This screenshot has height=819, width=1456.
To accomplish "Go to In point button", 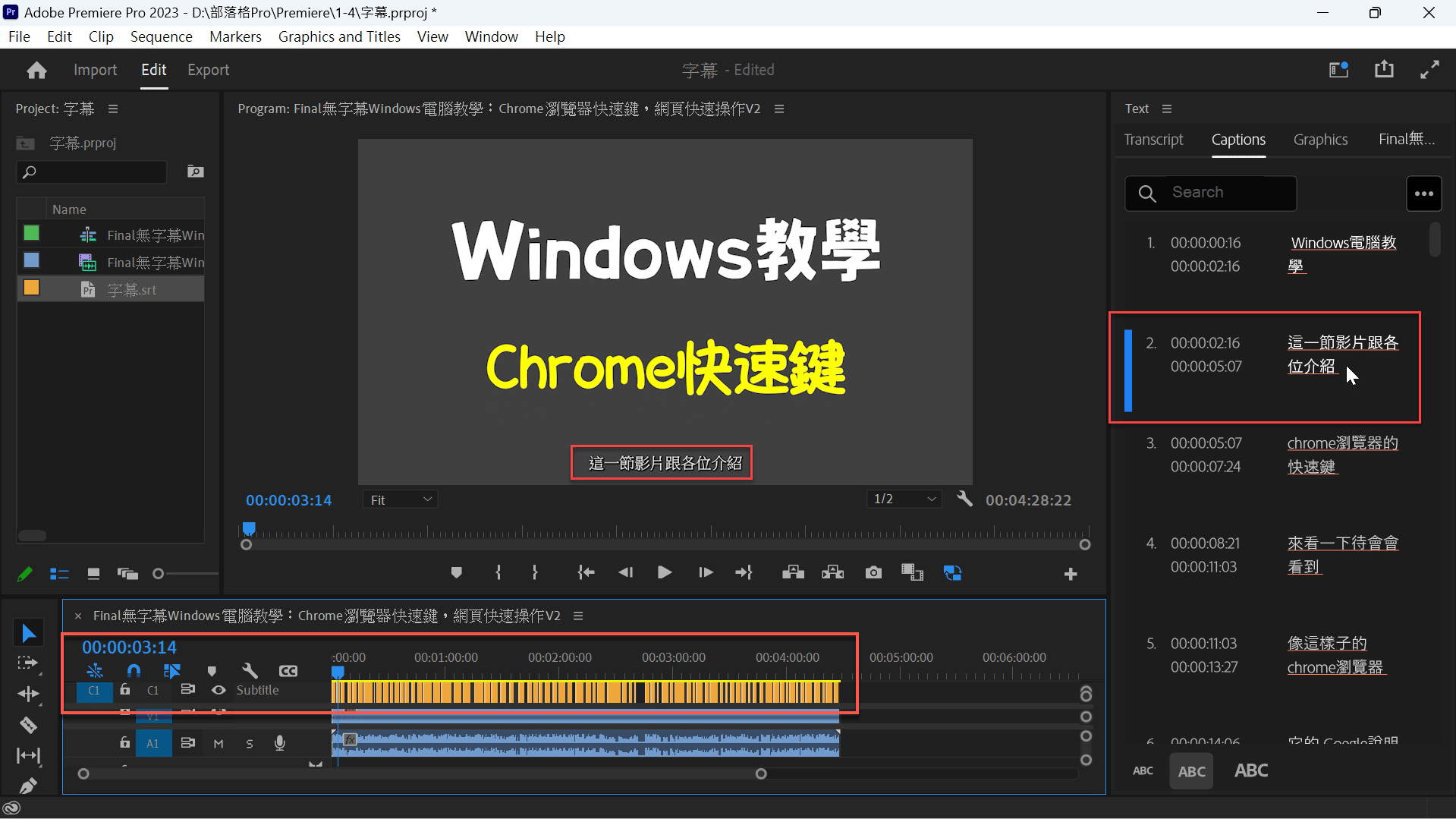I will (586, 573).
